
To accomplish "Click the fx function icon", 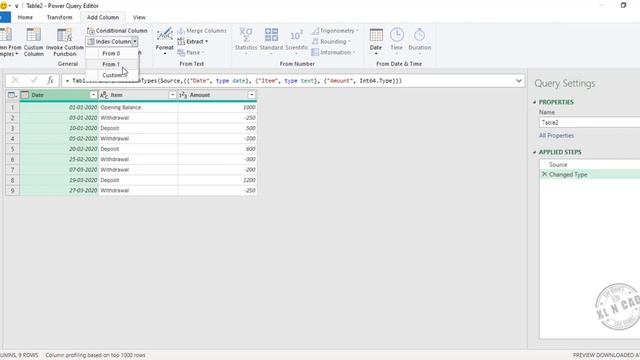I will point(50,80).
